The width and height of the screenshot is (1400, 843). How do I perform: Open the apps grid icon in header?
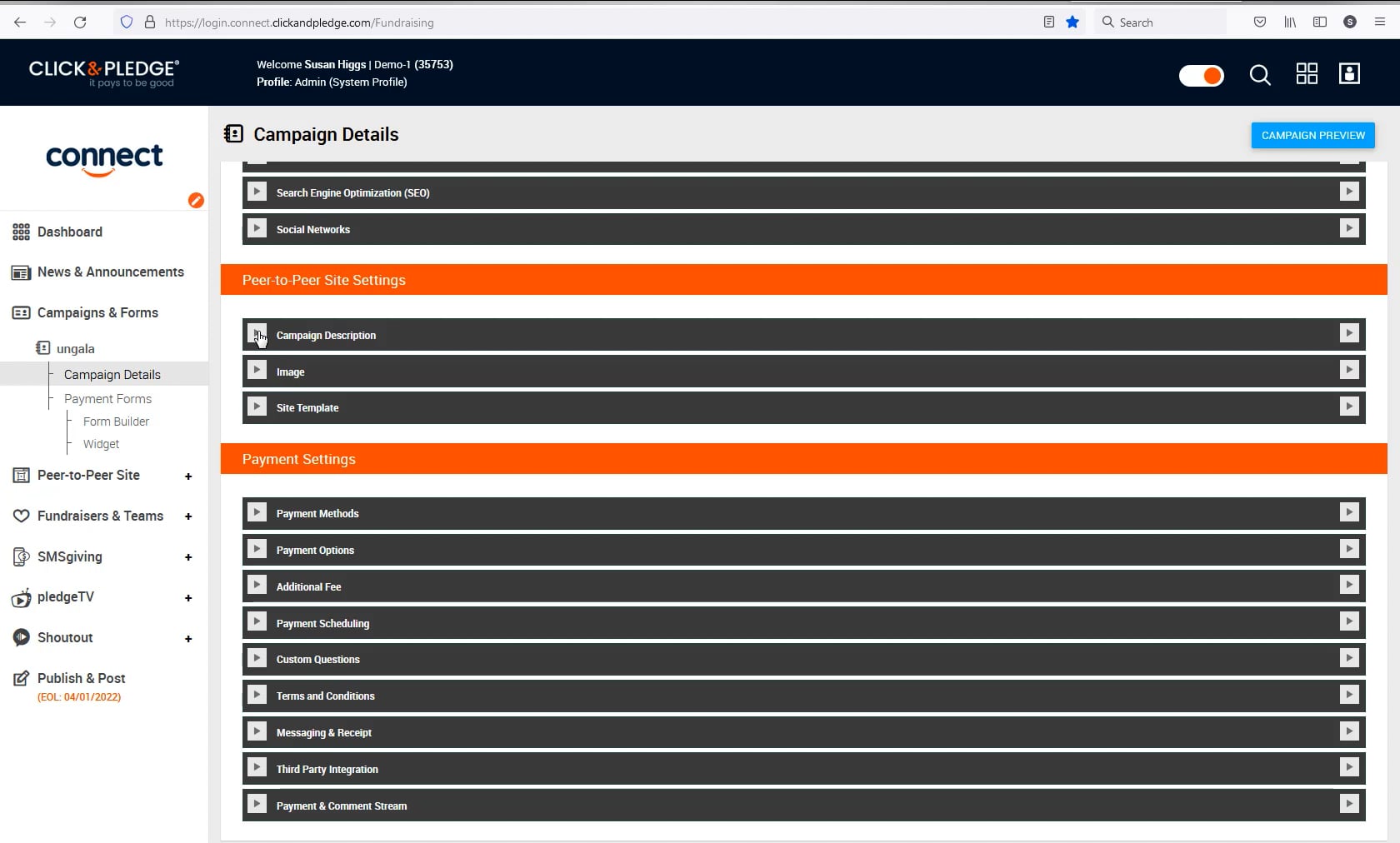click(x=1307, y=74)
